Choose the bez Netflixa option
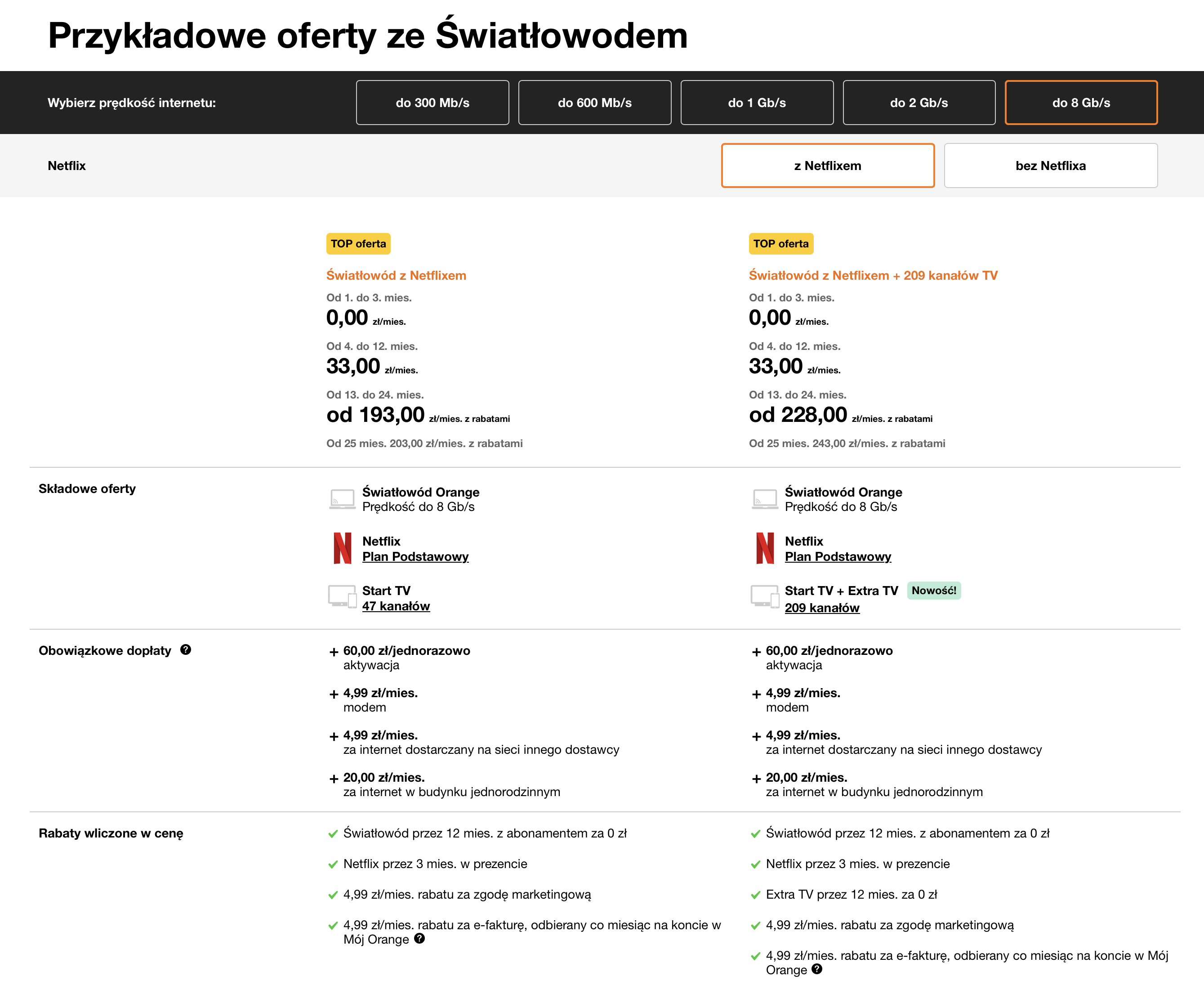The height and width of the screenshot is (994, 1204). [x=1051, y=166]
